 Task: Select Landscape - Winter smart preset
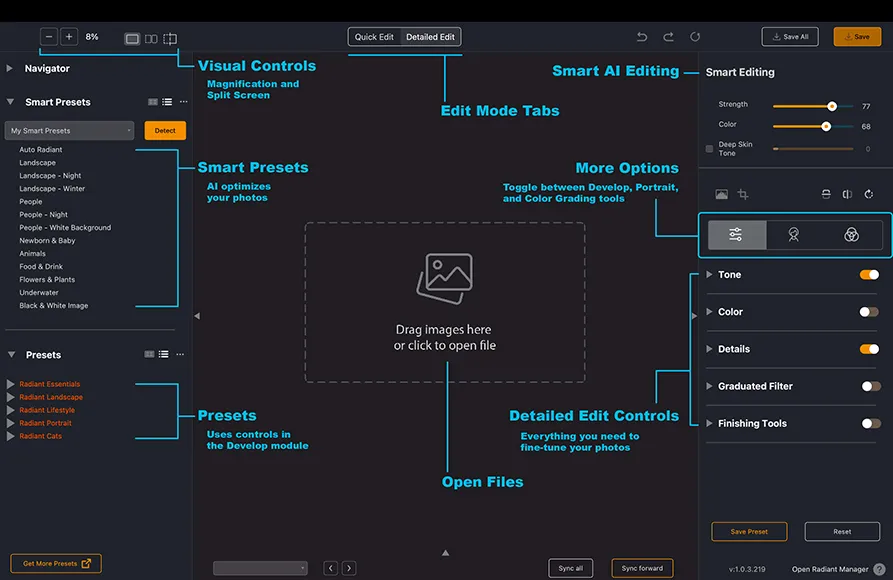[x=52, y=189]
